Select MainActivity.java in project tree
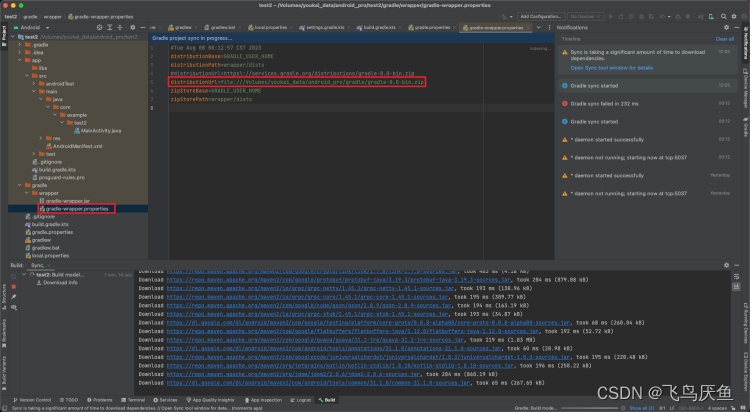Screen dimensions: 750x412 click(97, 131)
